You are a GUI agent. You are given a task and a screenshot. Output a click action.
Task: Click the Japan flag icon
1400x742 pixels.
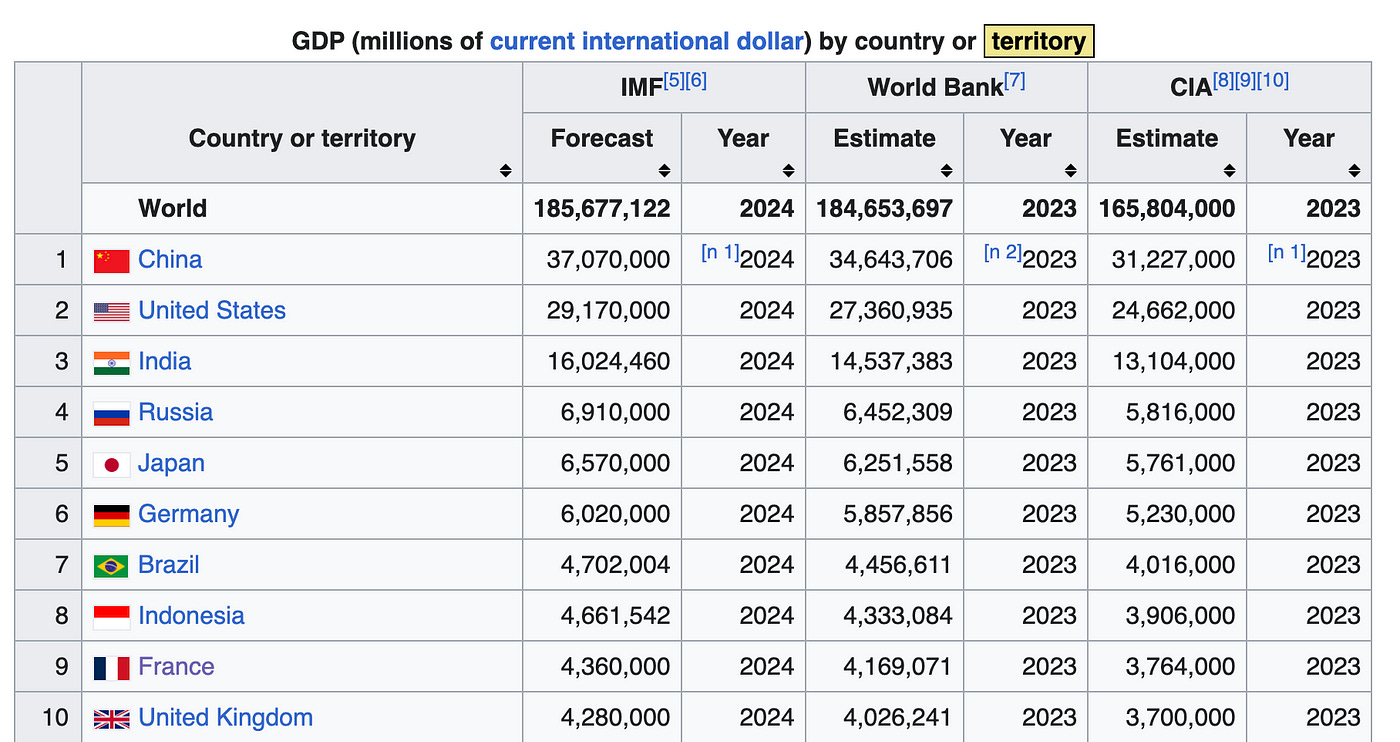111,464
